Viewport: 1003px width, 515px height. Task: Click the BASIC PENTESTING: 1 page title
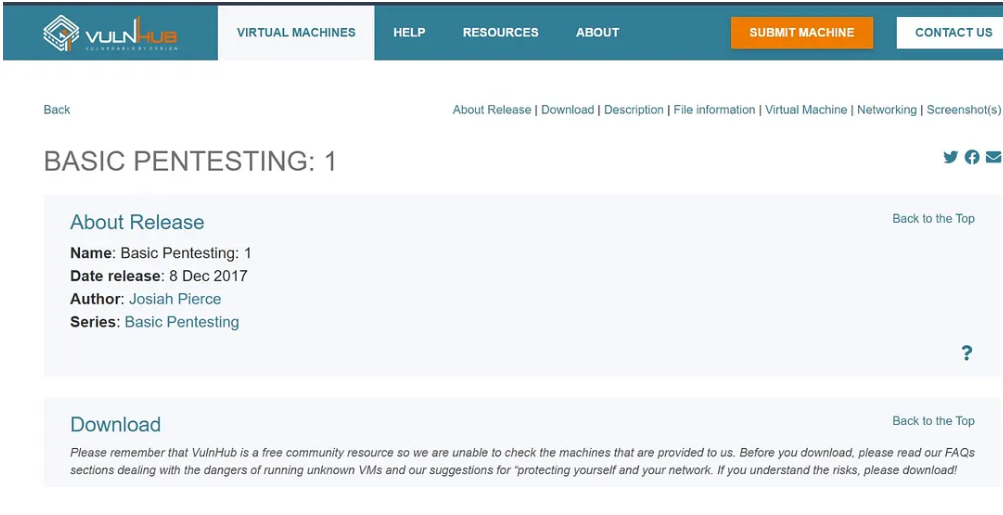pyautogui.click(x=190, y=161)
